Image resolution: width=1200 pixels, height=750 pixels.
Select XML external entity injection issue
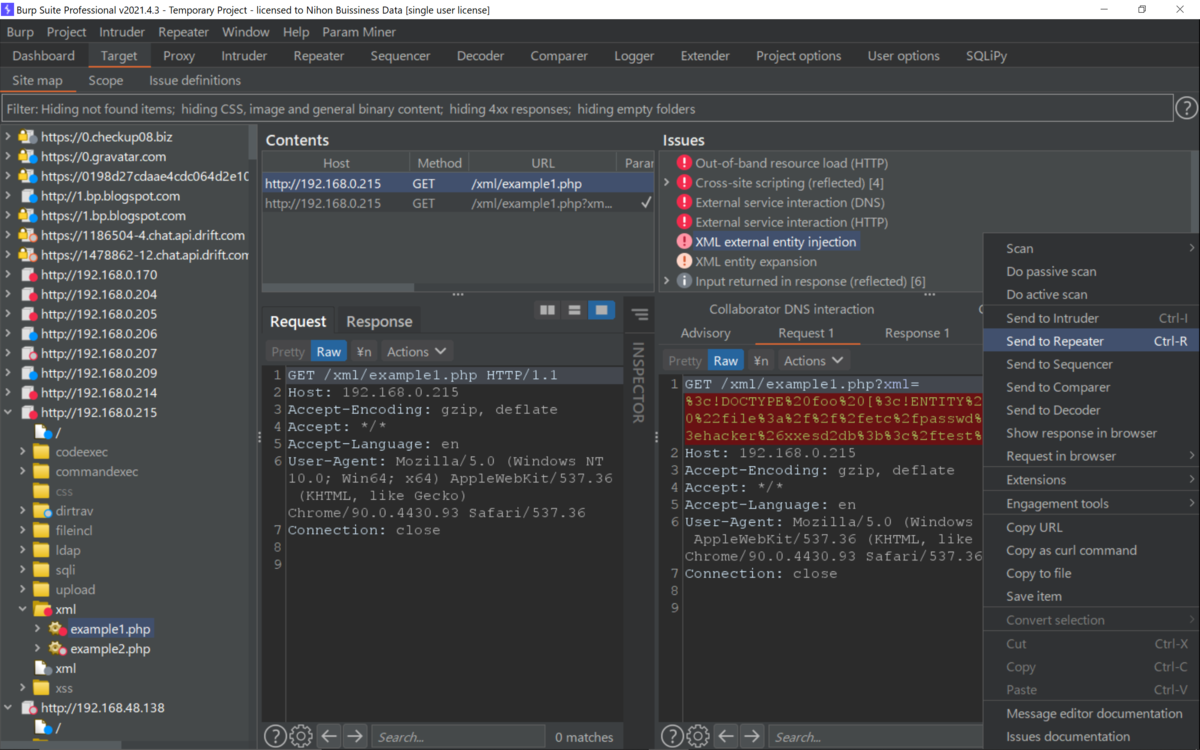pyautogui.click(x=776, y=242)
